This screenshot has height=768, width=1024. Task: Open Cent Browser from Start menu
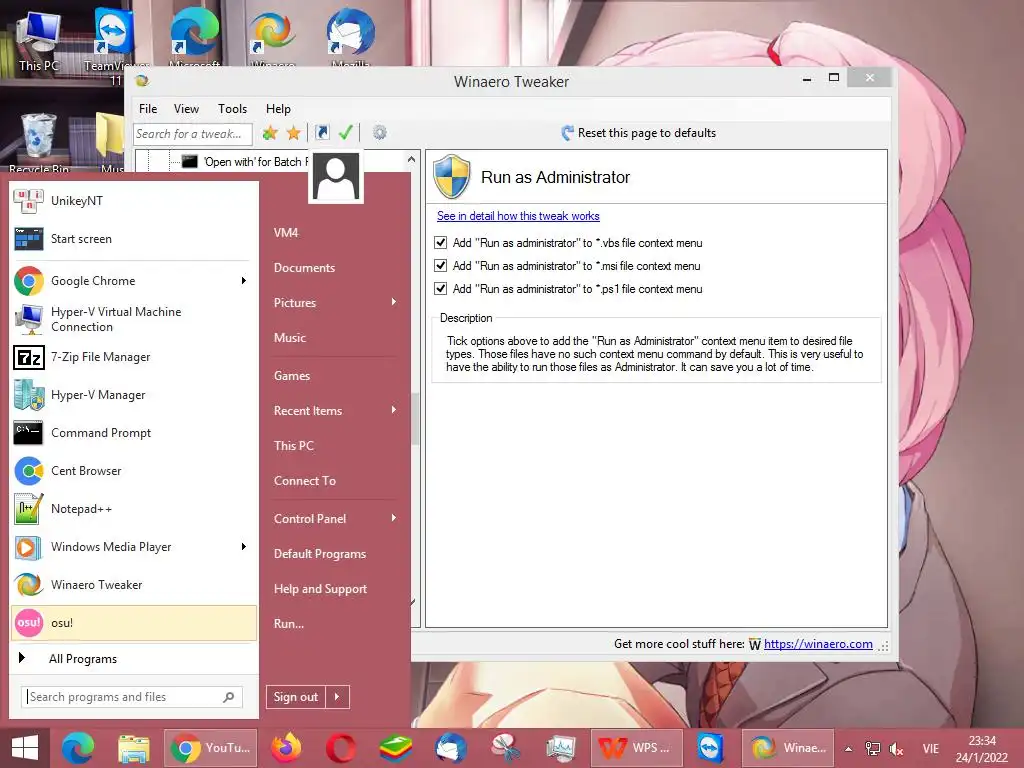pos(134,471)
